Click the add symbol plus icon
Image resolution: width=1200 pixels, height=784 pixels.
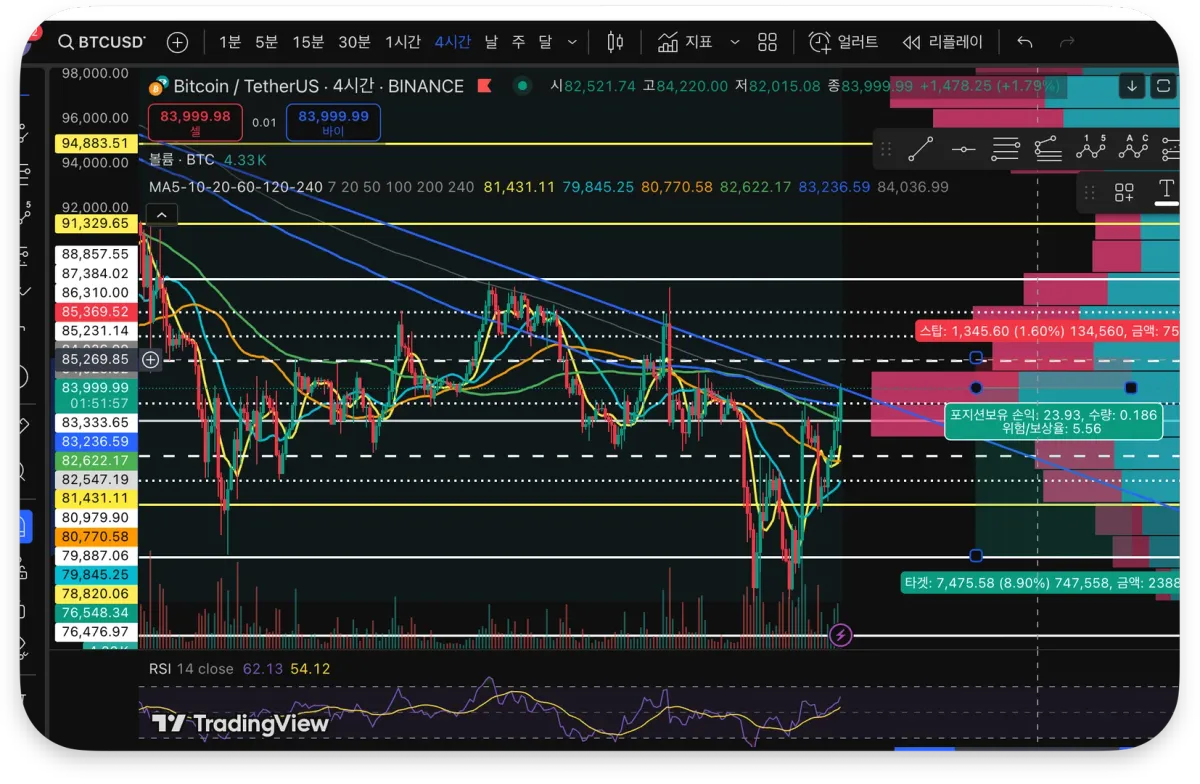(177, 42)
